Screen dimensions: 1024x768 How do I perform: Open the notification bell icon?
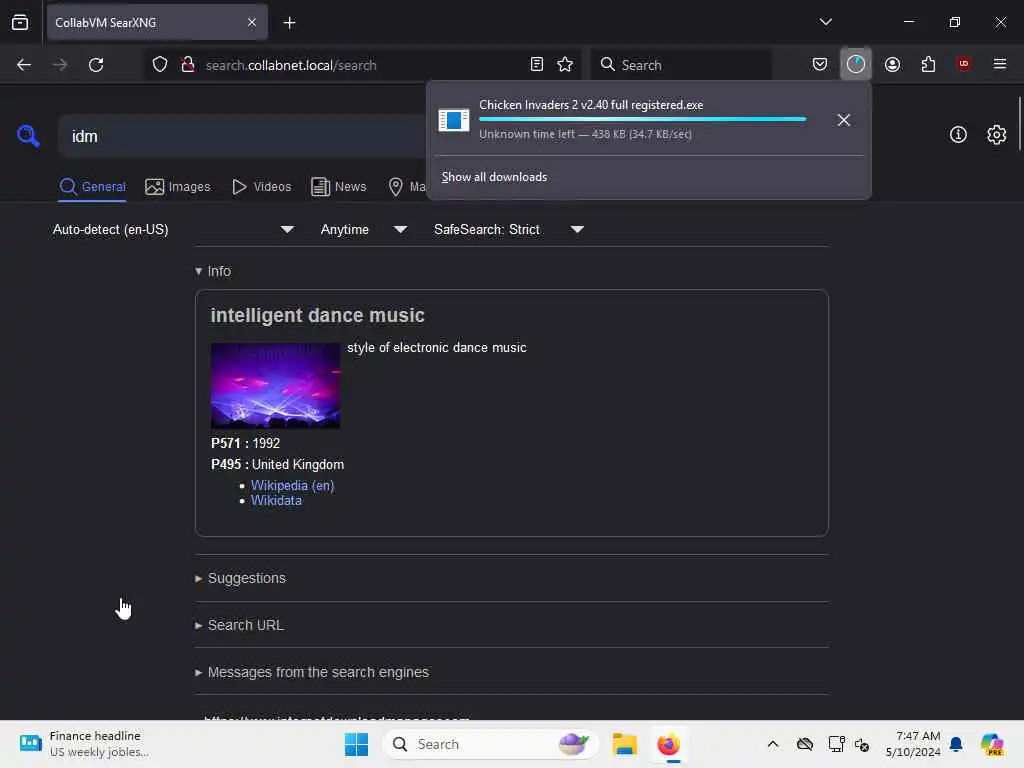956,744
